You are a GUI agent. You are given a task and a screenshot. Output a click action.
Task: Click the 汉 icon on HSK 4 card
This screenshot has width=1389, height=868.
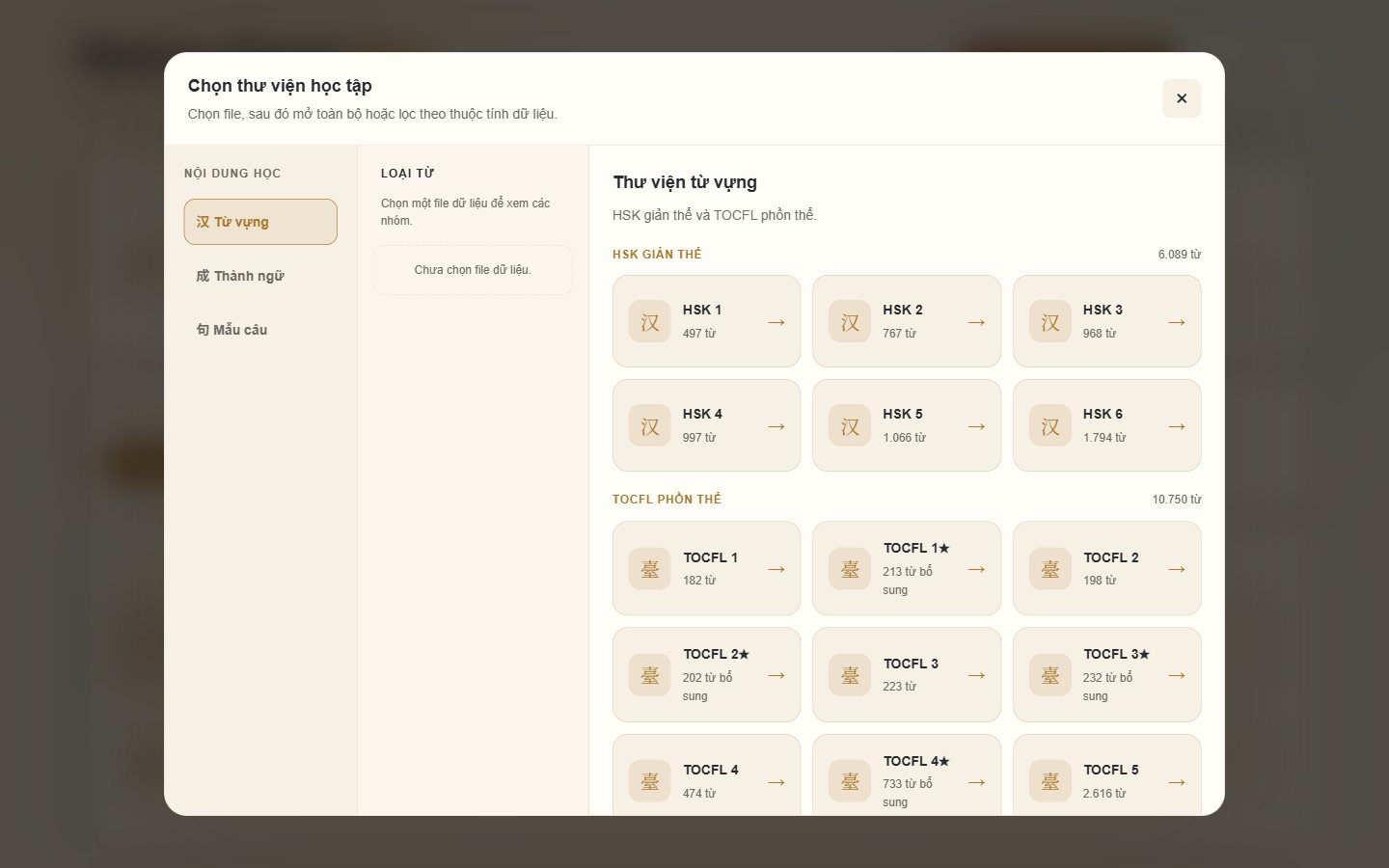(650, 426)
